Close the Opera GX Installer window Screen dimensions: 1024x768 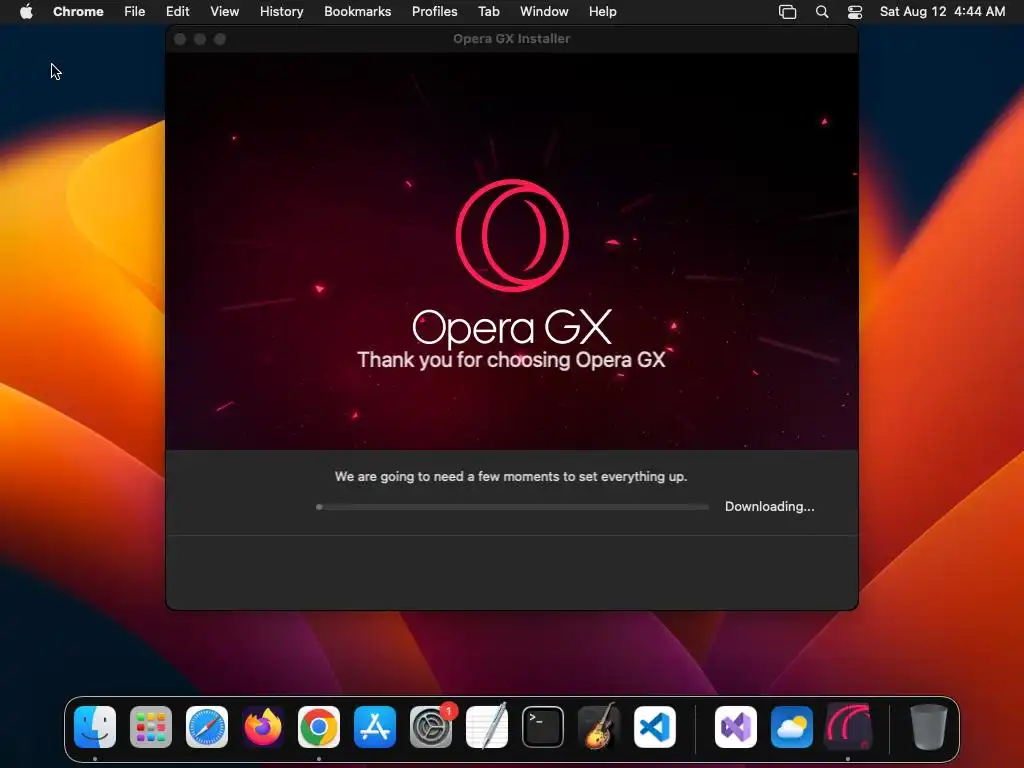coord(180,39)
